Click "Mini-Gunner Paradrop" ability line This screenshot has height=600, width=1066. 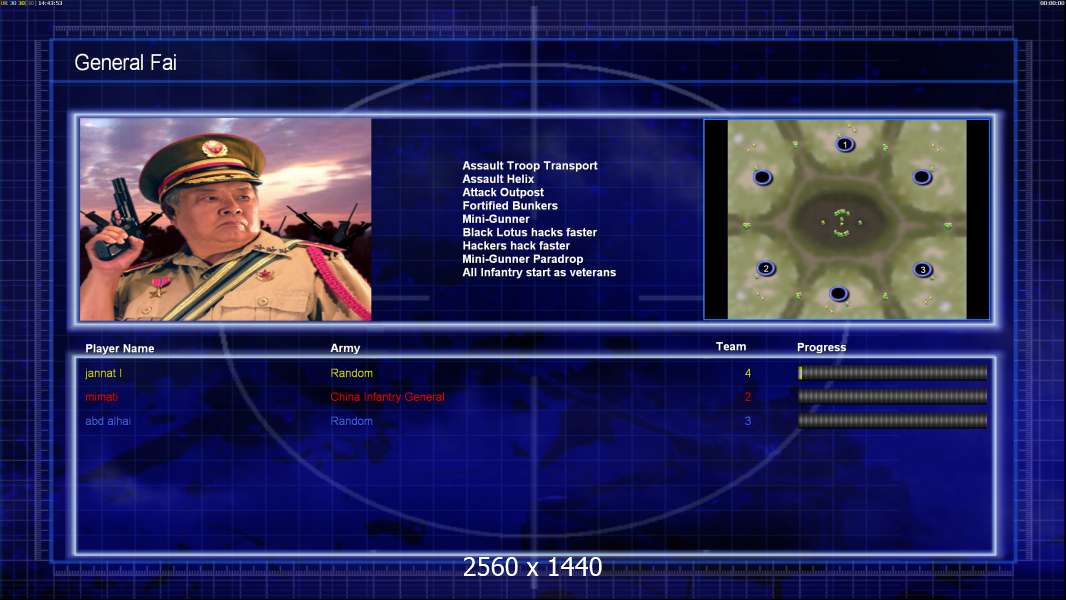point(522,259)
